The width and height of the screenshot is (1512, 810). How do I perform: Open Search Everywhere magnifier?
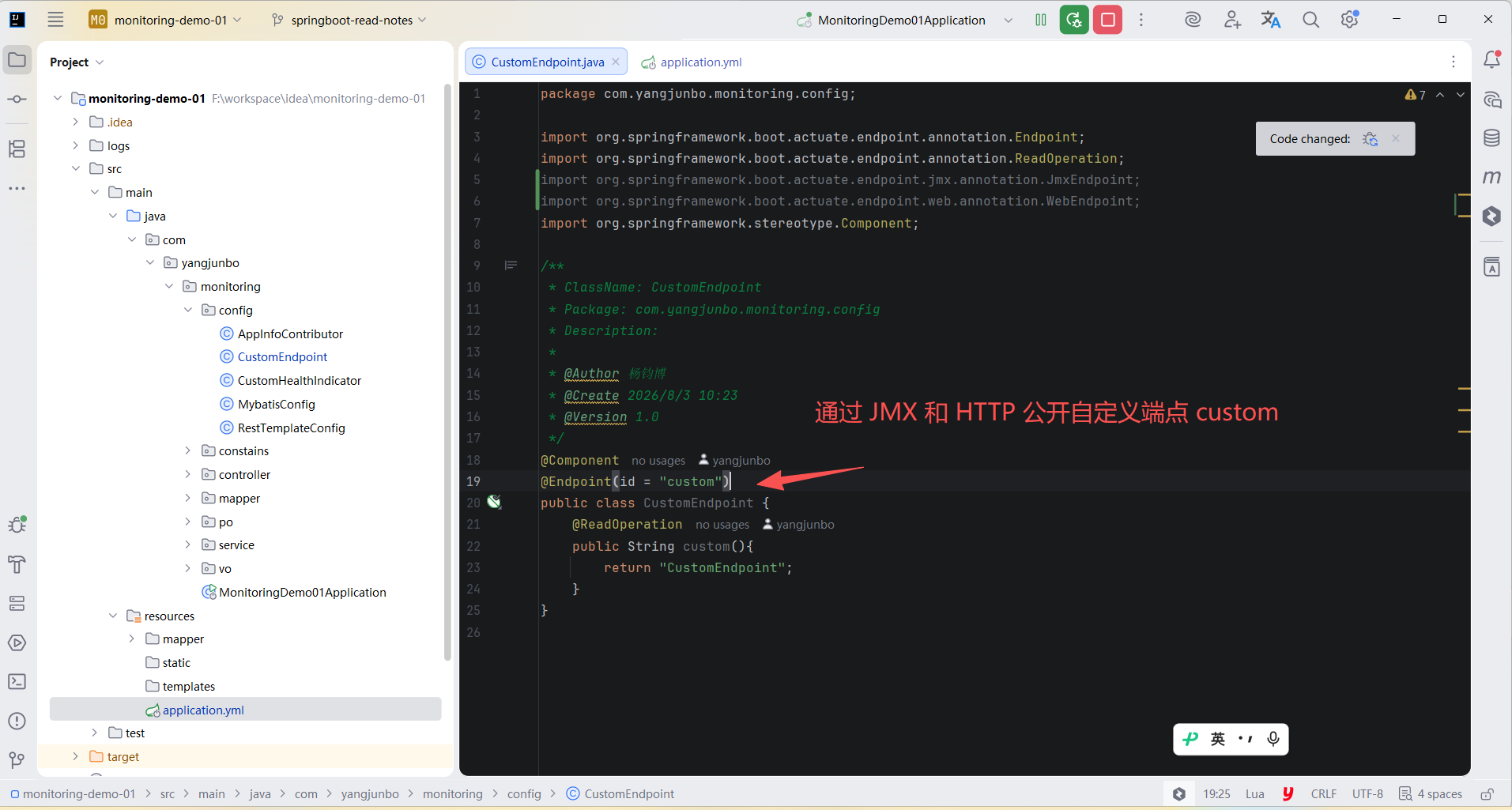[1310, 20]
